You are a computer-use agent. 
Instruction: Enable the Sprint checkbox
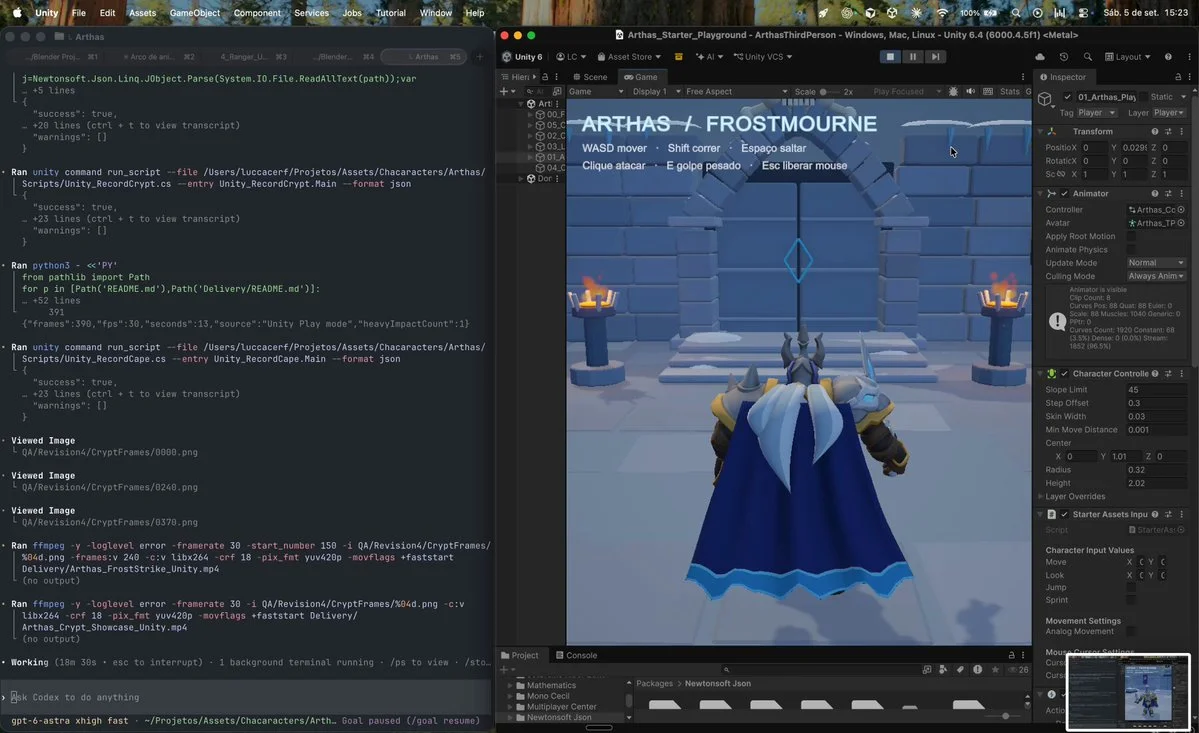click(1131, 600)
